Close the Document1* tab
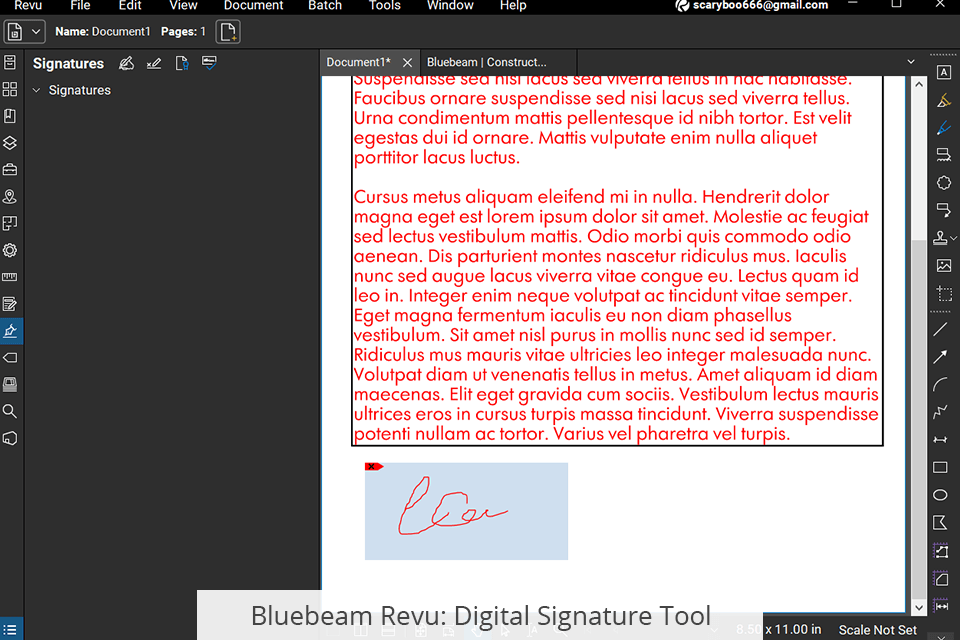960x640 pixels. tap(407, 62)
